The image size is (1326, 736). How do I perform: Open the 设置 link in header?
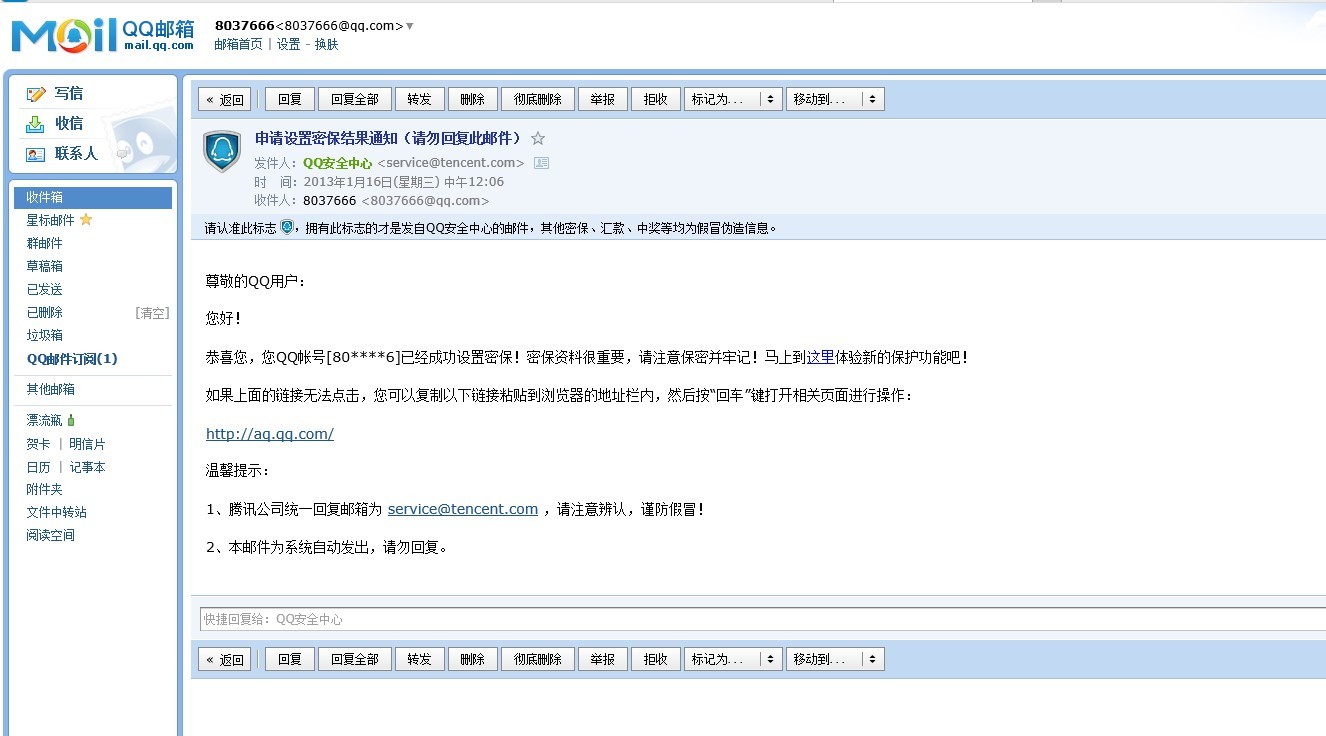tap(288, 44)
